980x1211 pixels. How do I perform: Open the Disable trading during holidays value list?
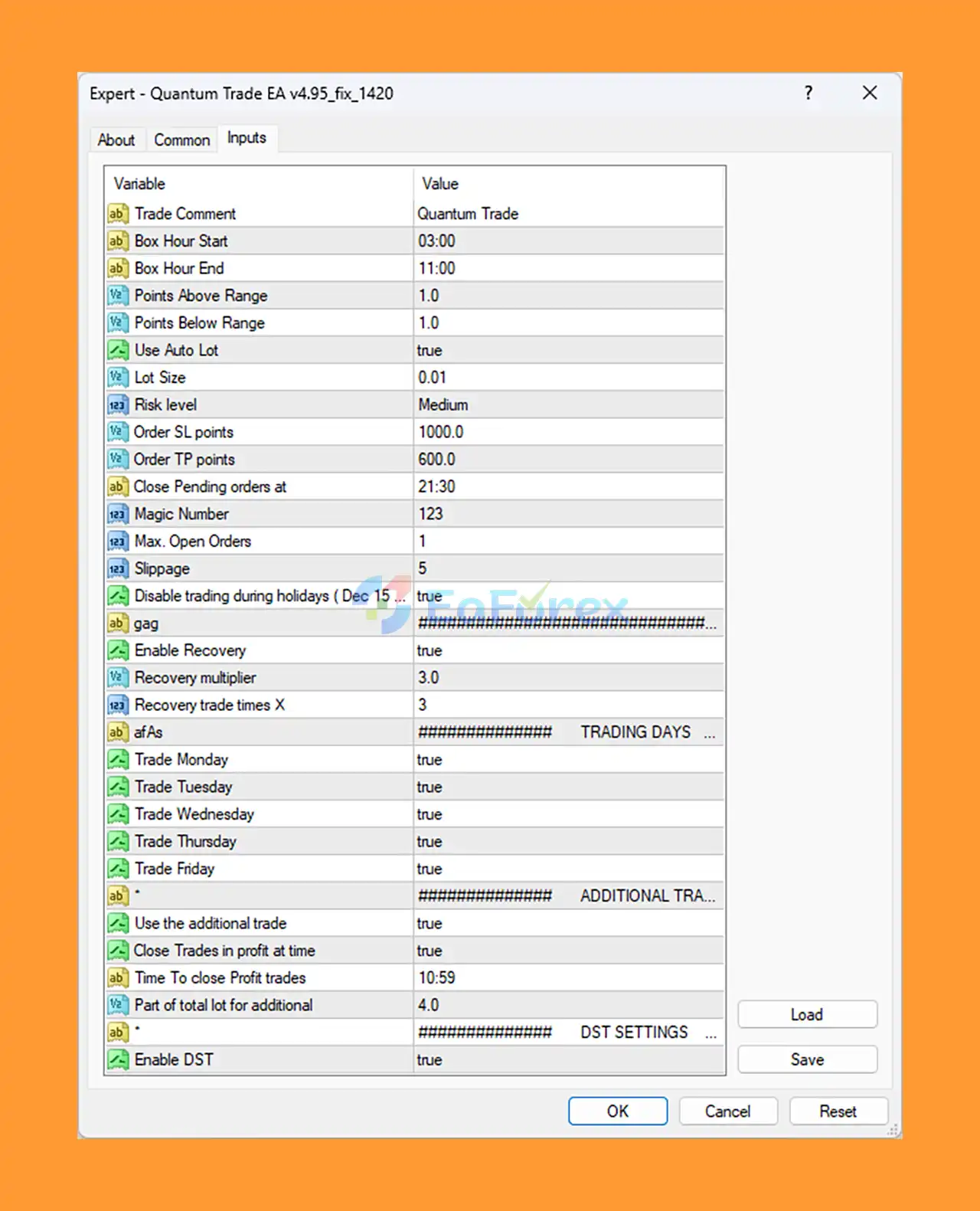coord(569,596)
